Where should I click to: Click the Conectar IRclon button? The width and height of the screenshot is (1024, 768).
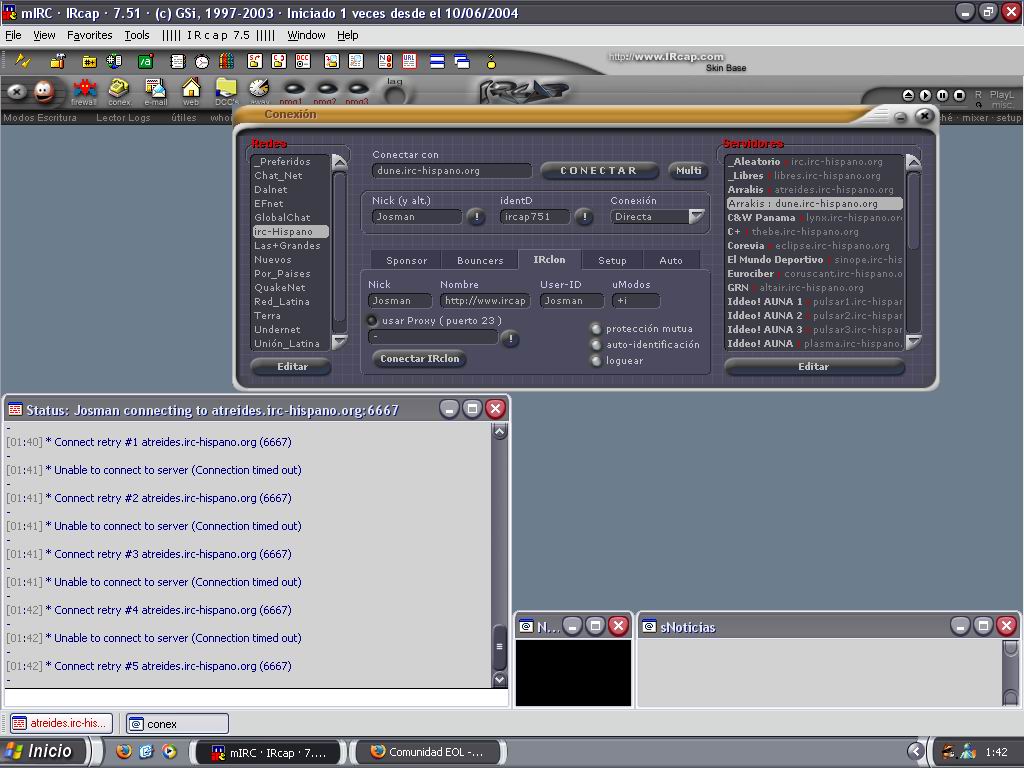pos(419,359)
